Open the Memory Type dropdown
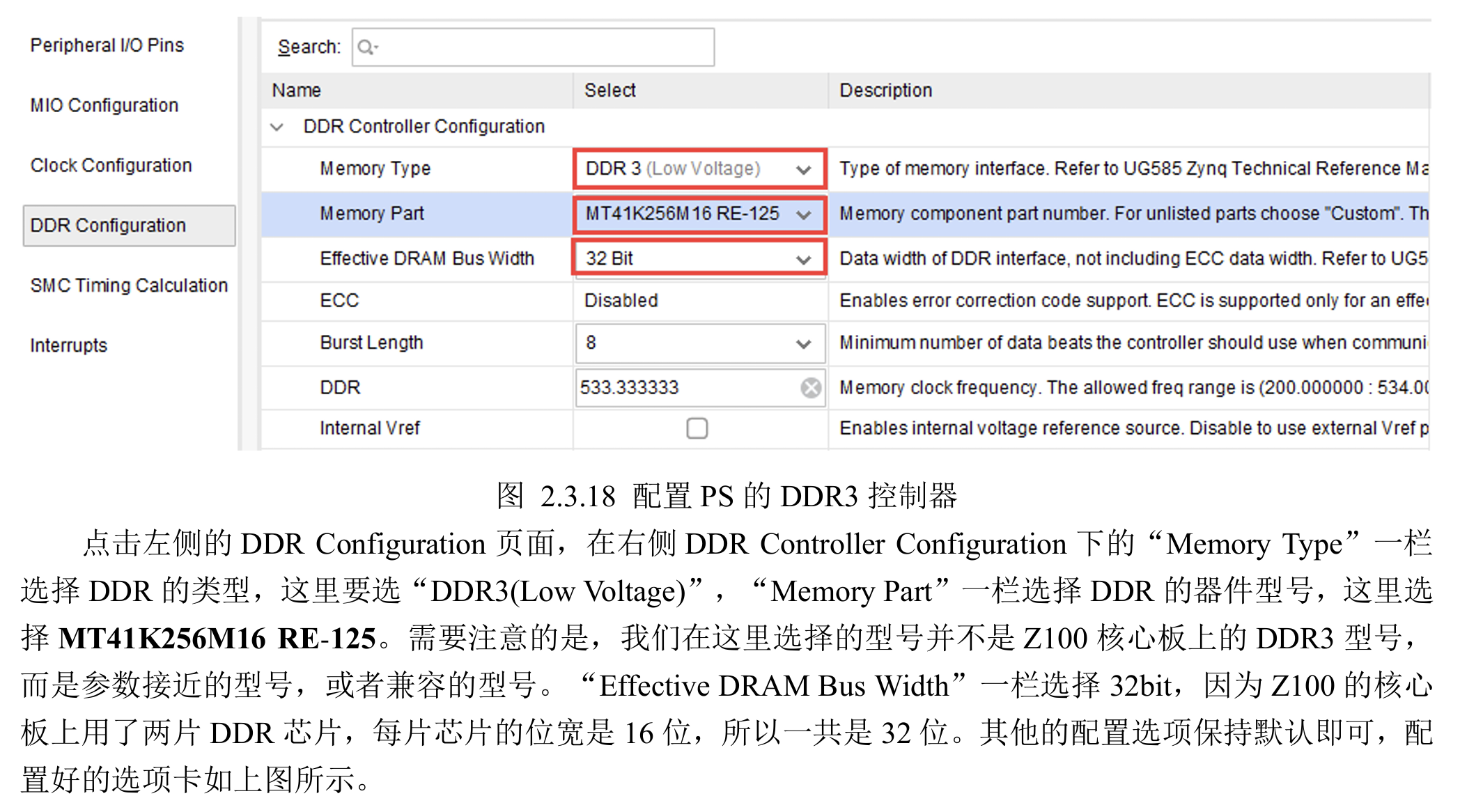1483x812 pixels. click(700, 169)
